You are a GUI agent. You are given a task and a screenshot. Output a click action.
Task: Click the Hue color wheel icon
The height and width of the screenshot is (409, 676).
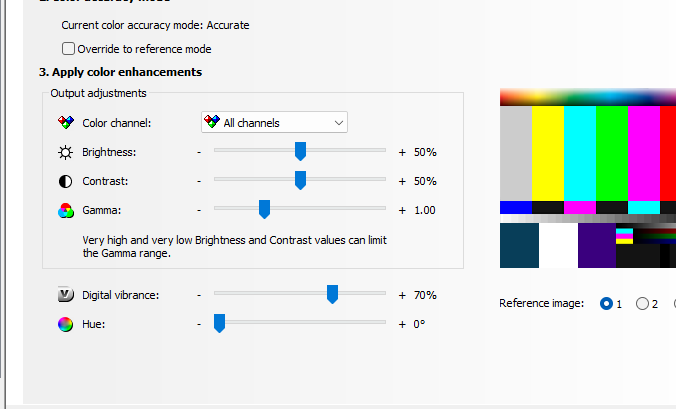pos(66,324)
